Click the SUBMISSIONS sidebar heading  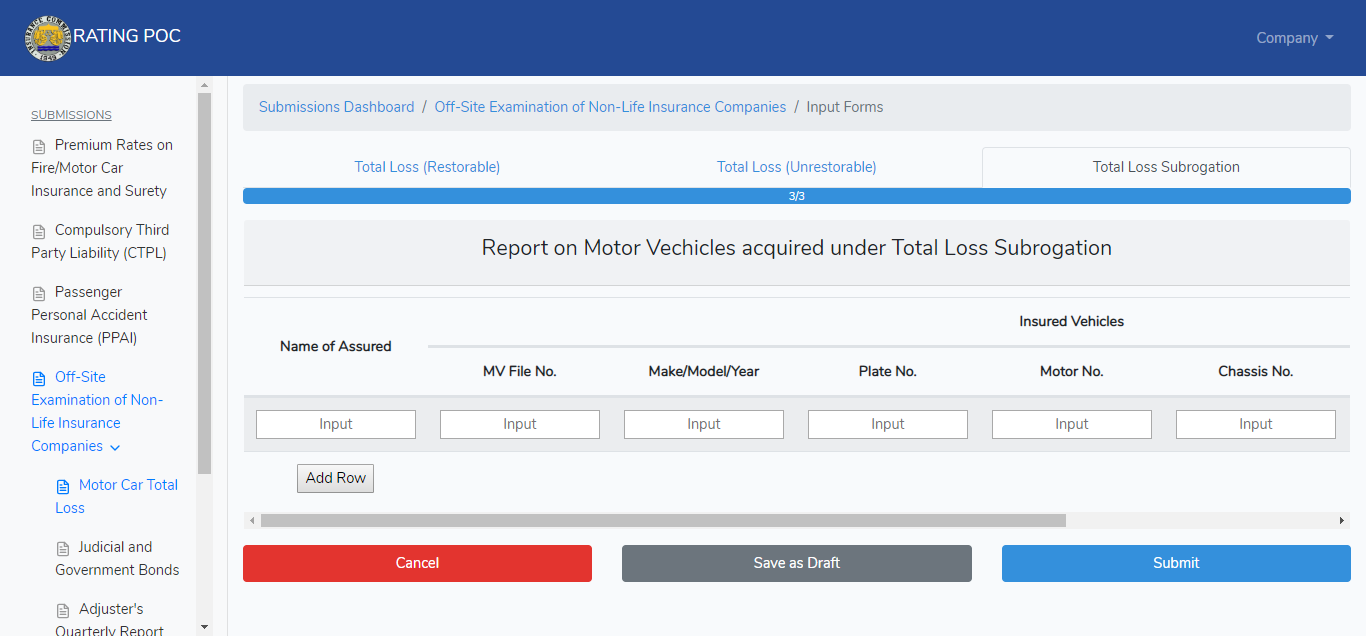[x=71, y=115]
